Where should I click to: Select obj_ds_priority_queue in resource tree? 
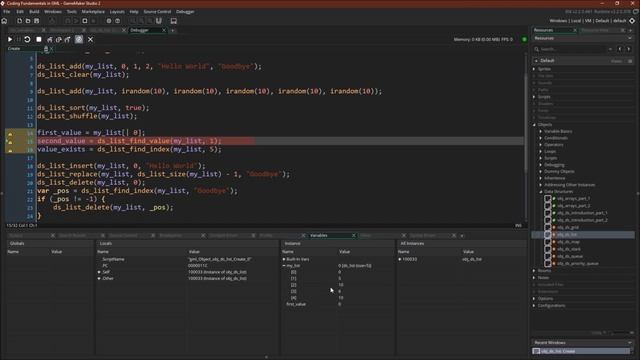[x=578, y=264]
